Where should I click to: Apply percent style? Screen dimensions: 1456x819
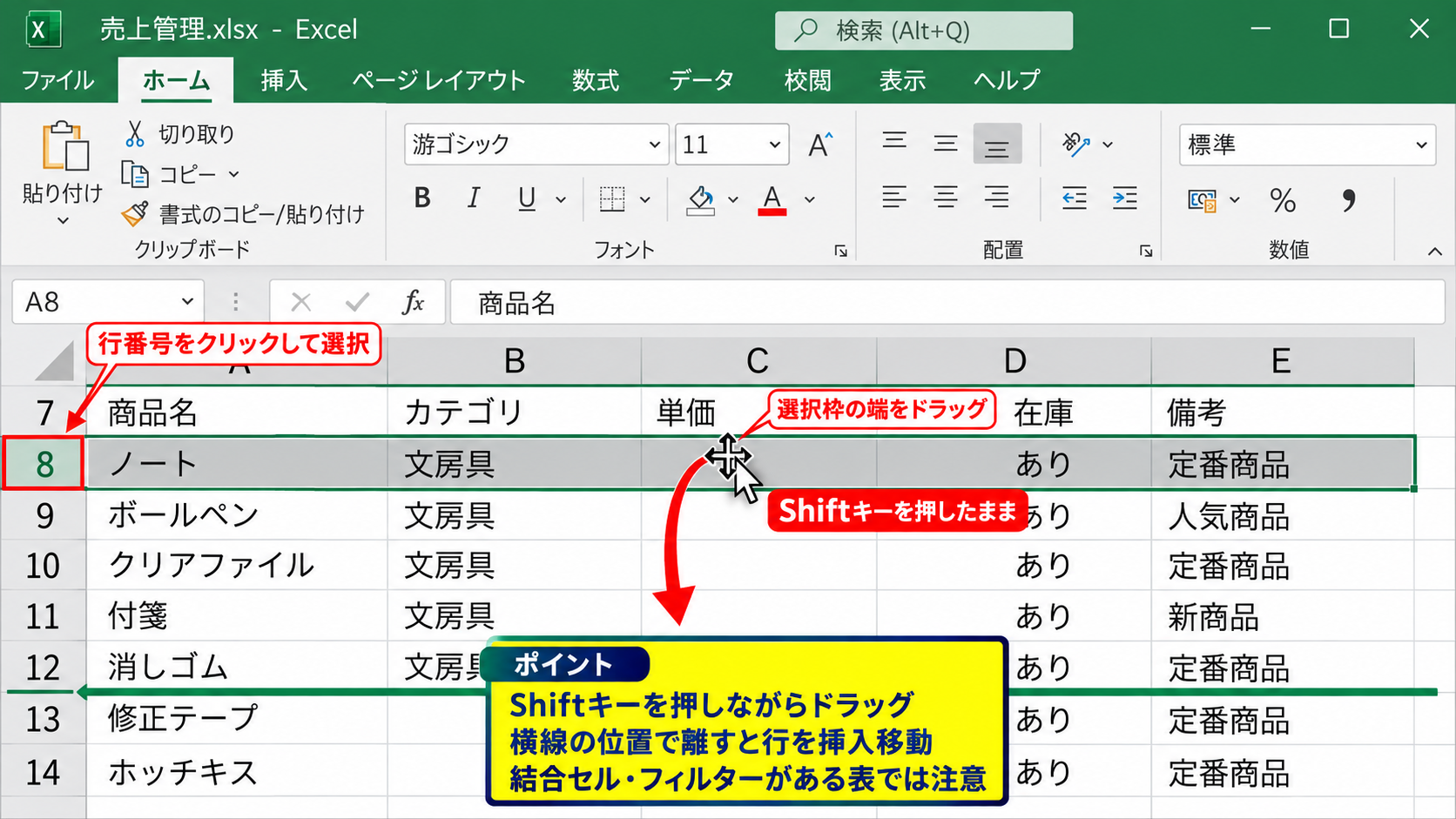coord(1283,200)
